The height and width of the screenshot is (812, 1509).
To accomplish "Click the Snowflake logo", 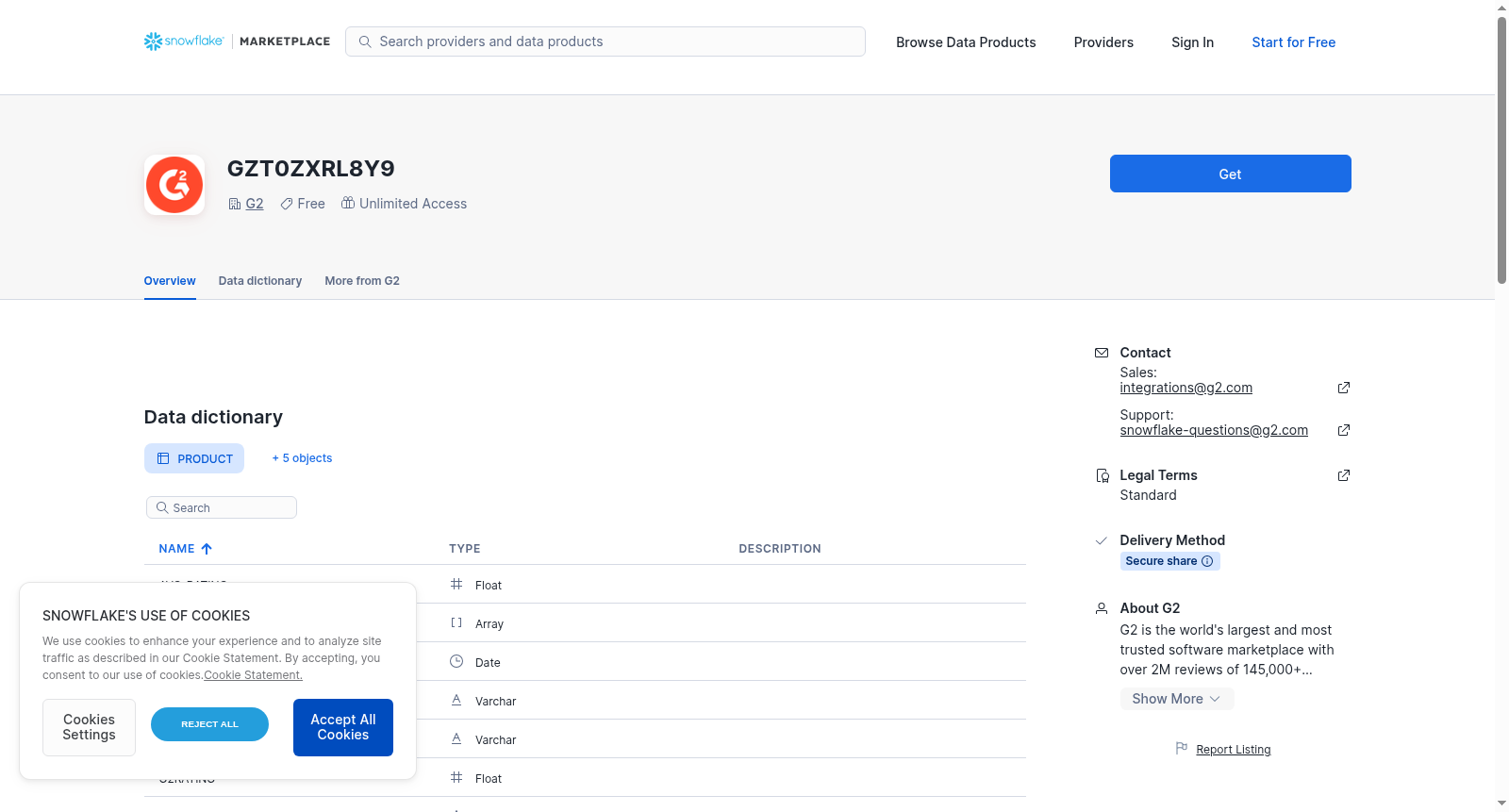I will pyautogui.click(x=184, y=41).
